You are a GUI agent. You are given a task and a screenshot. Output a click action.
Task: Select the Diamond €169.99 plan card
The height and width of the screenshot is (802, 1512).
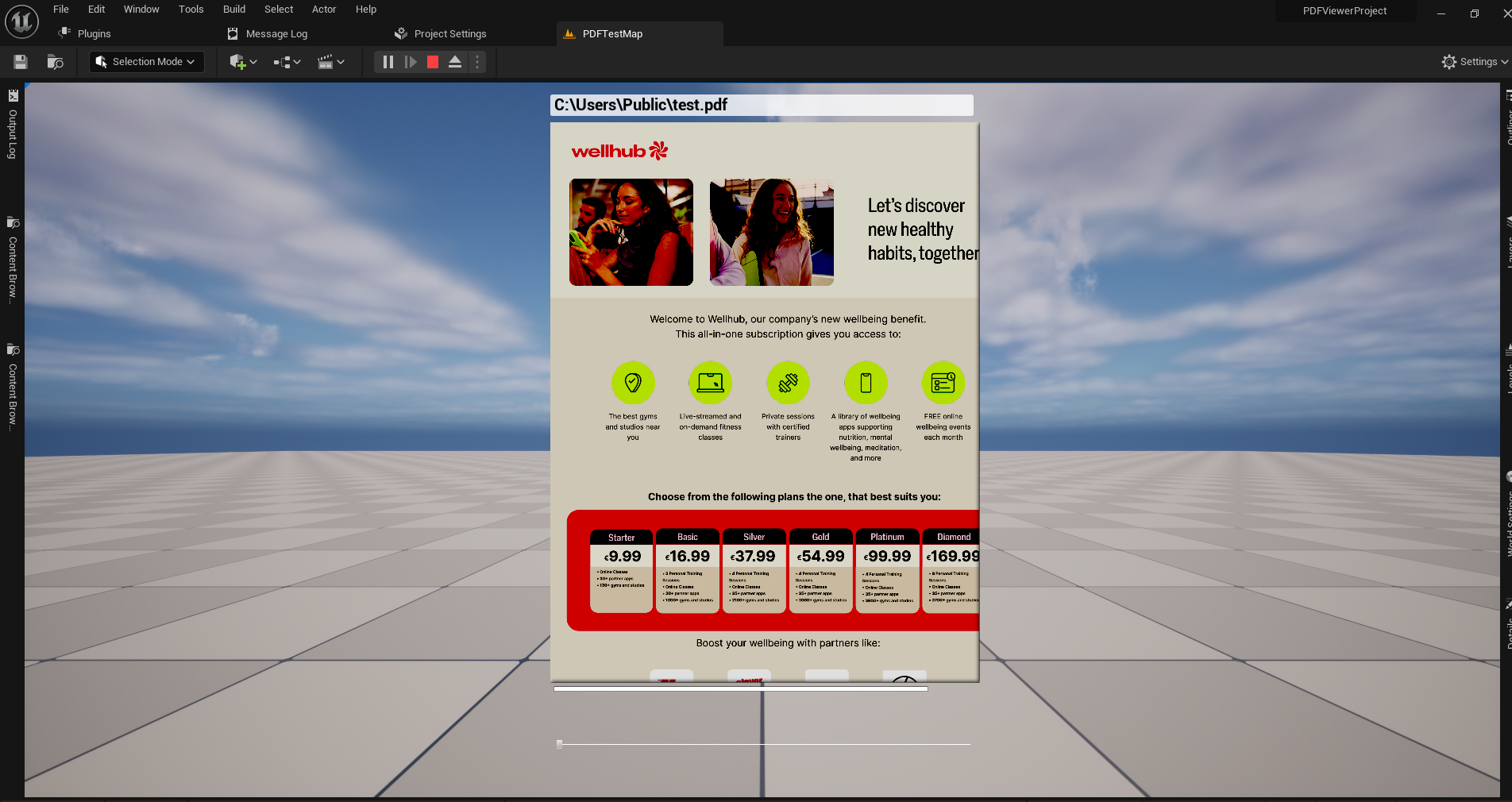coord(951,571)
